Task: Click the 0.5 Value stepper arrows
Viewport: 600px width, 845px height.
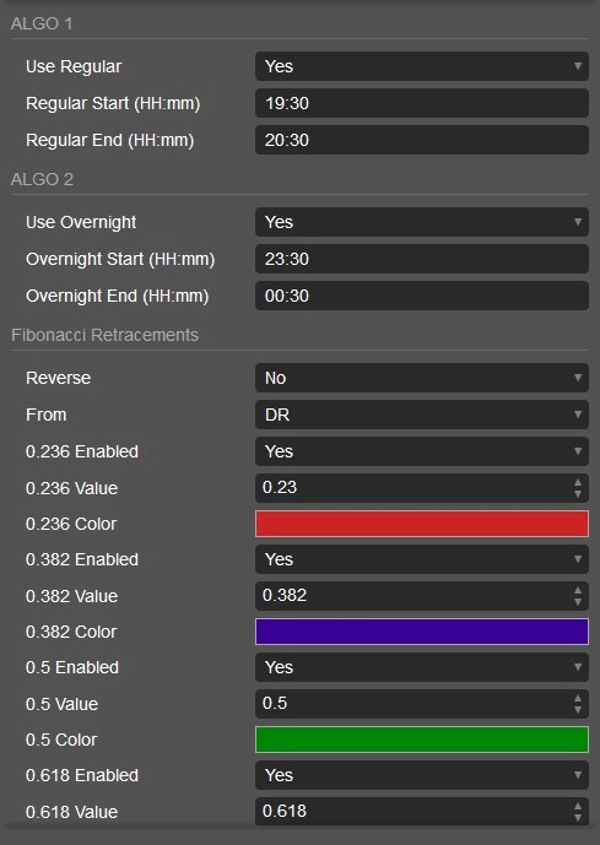Action: click(x=578, y=704)
